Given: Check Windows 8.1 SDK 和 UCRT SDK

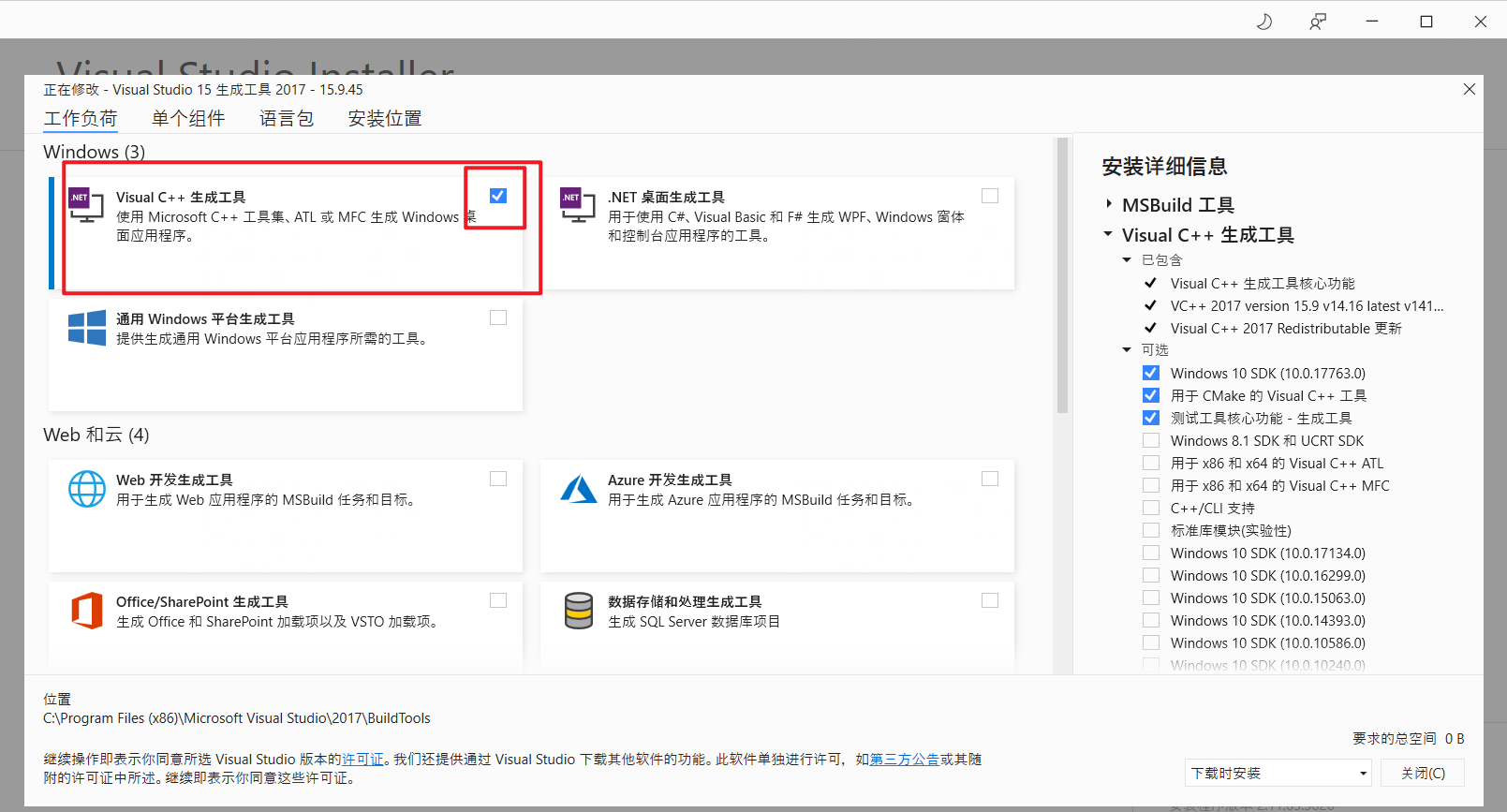Looking at the screenshot, I should (x=1151, y=440).
